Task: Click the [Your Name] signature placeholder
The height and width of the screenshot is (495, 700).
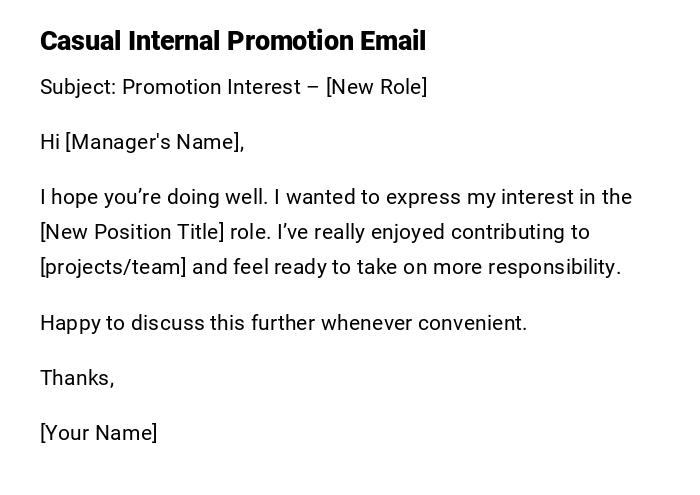Action: click(x=98, y=433)
